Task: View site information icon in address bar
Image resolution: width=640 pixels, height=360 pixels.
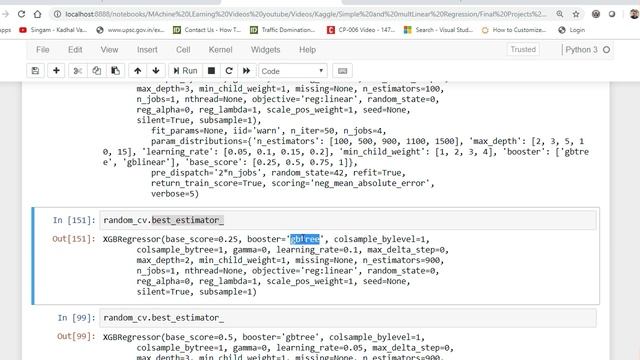Action: [58, 14]
